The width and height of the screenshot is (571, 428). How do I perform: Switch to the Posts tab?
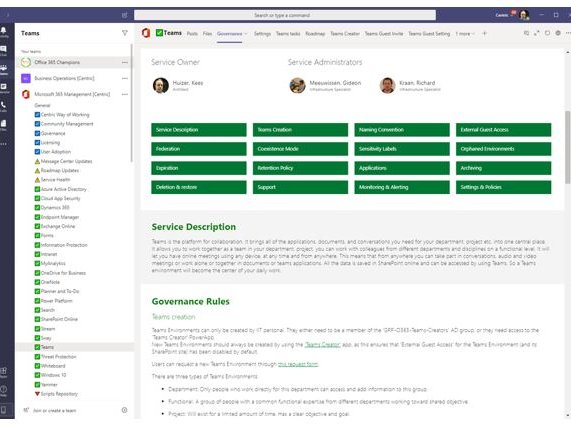[192, 34]
